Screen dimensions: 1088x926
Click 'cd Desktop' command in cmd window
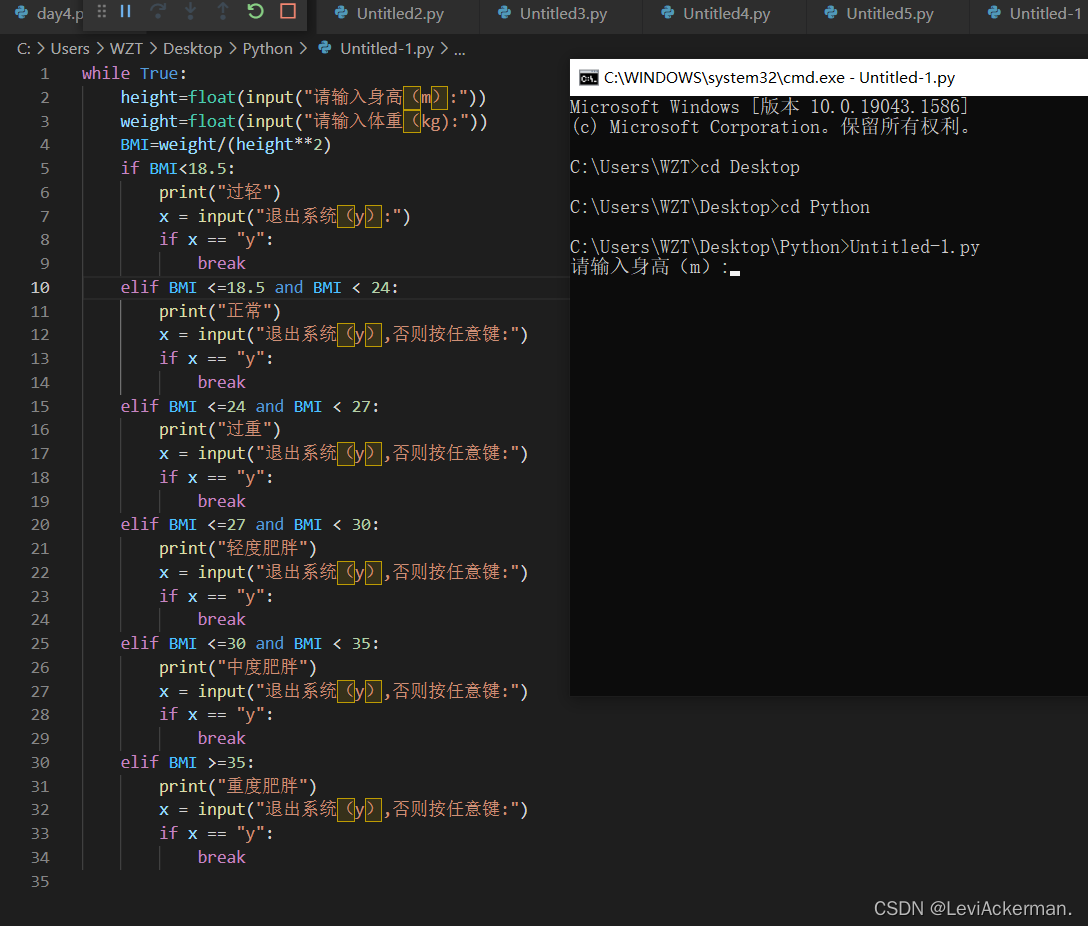[749, 167]
